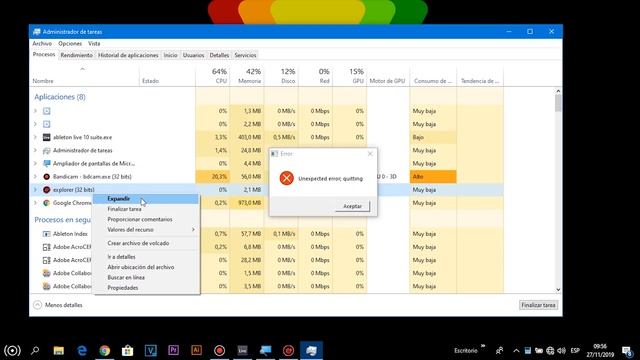Click the Google Chrome process icon
The height and width of the screenshot is (360, 640).
47,203
